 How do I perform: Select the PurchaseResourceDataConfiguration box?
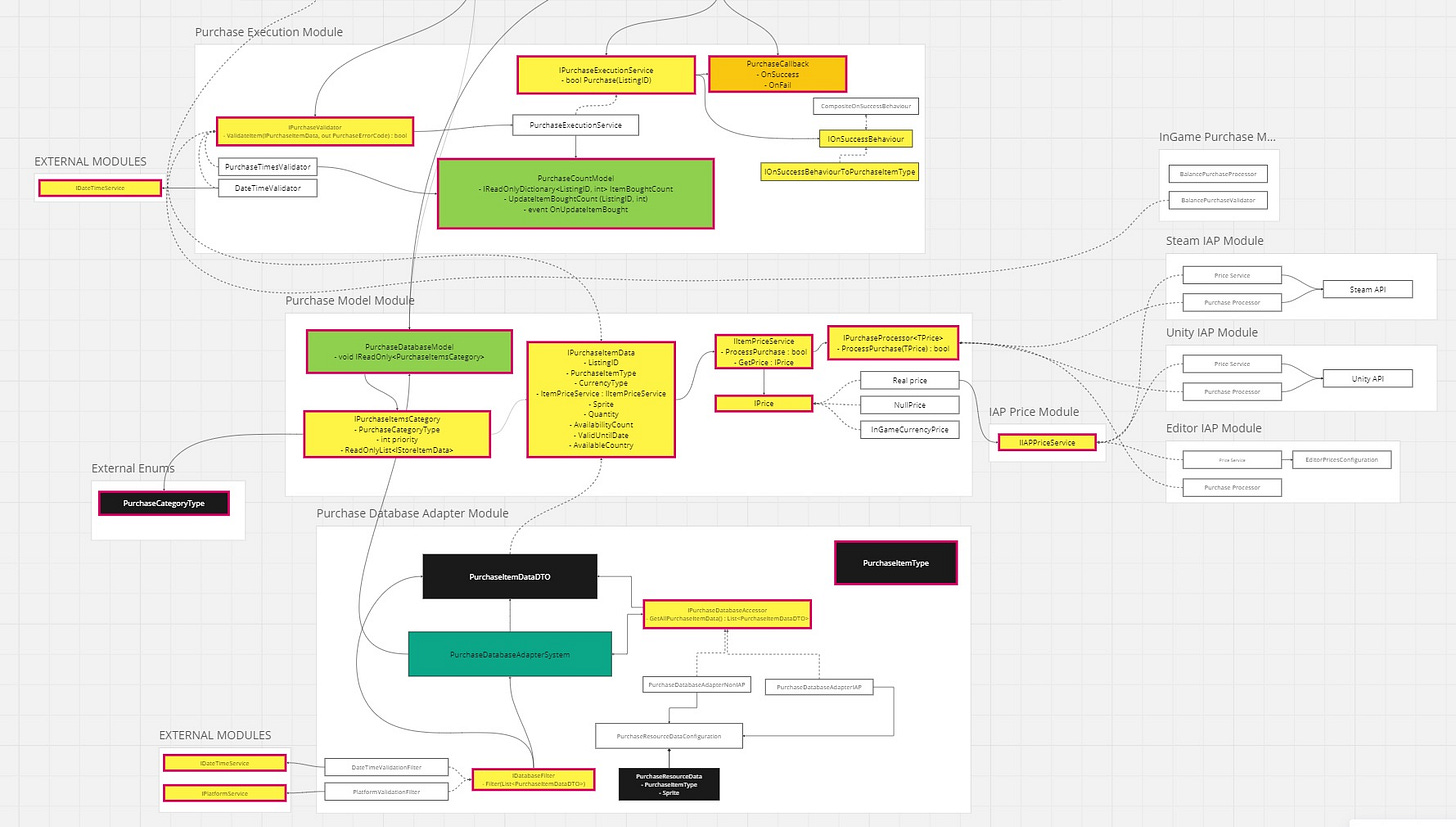pyautogui.click(x=670, y=736)
